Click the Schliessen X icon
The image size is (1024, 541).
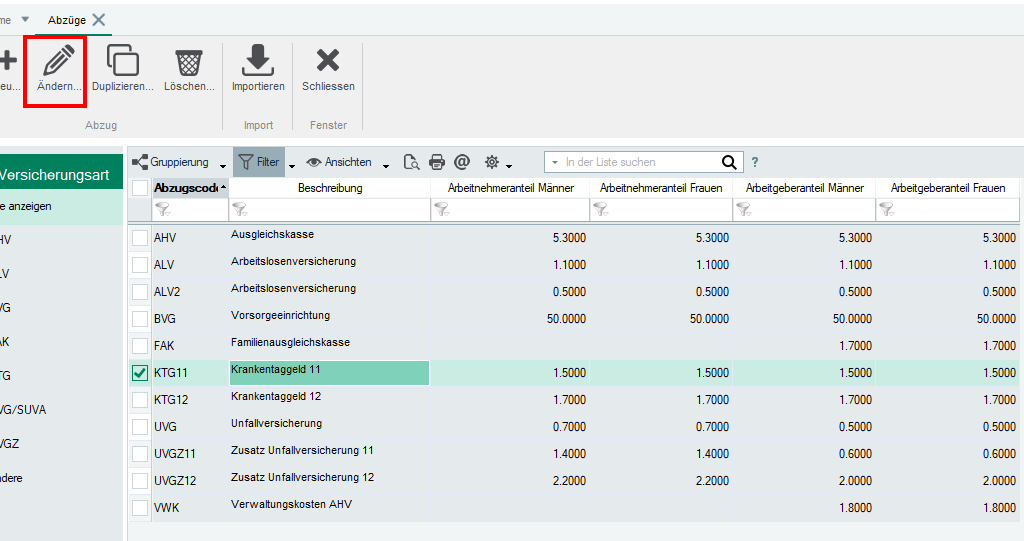coord(328,60)
